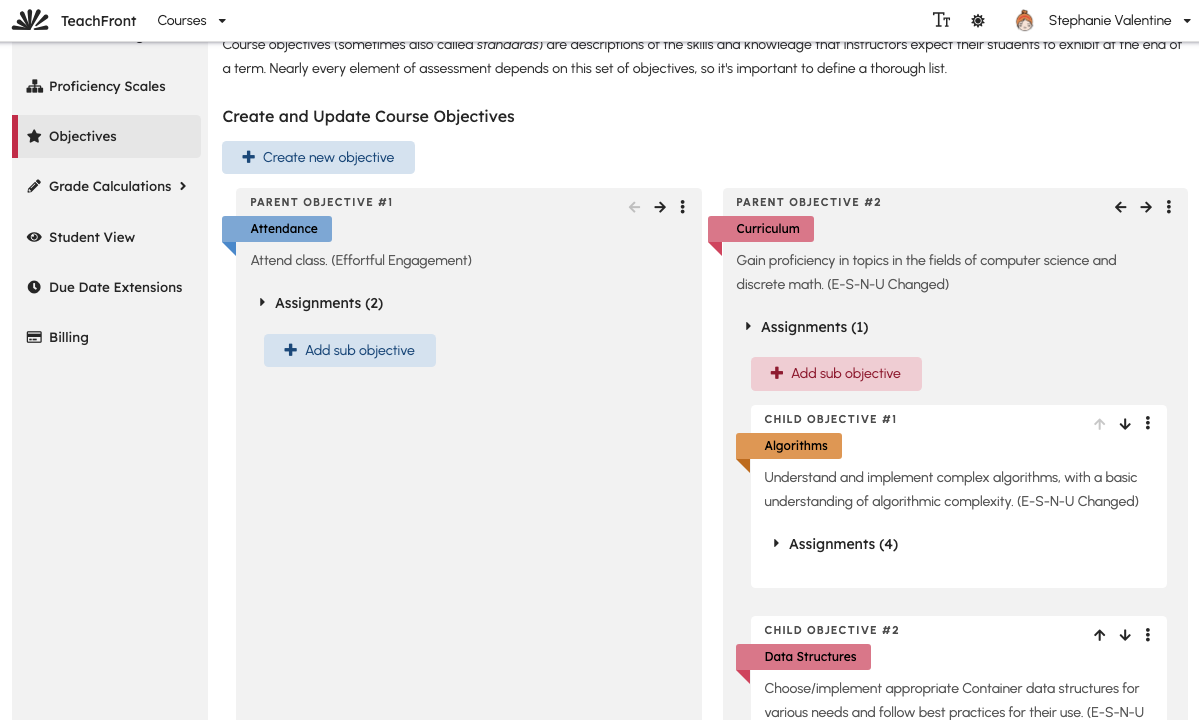The image size is (1199, 720).
Task: Click the TeachFront logo icon
Action: click(31, 21)
